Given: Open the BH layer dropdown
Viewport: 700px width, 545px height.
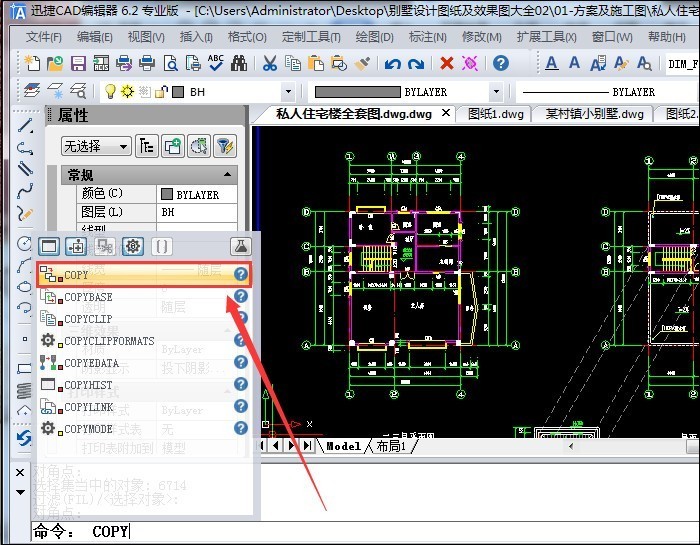Looking at the screenshot, I should [x=287, y=91].
